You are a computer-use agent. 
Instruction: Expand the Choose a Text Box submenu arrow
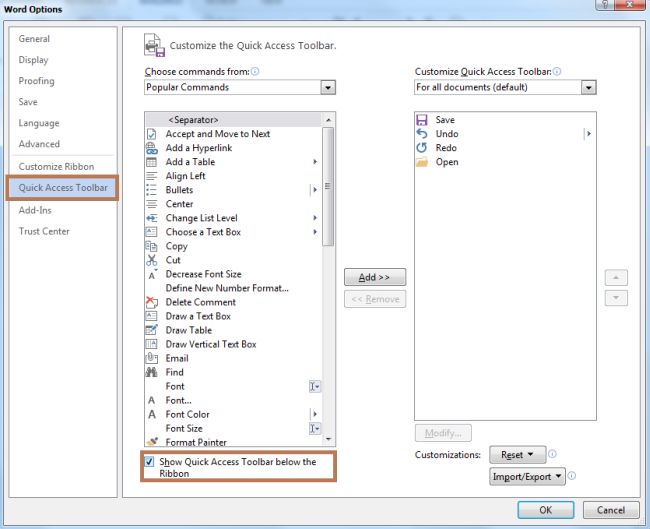point(315,232)
